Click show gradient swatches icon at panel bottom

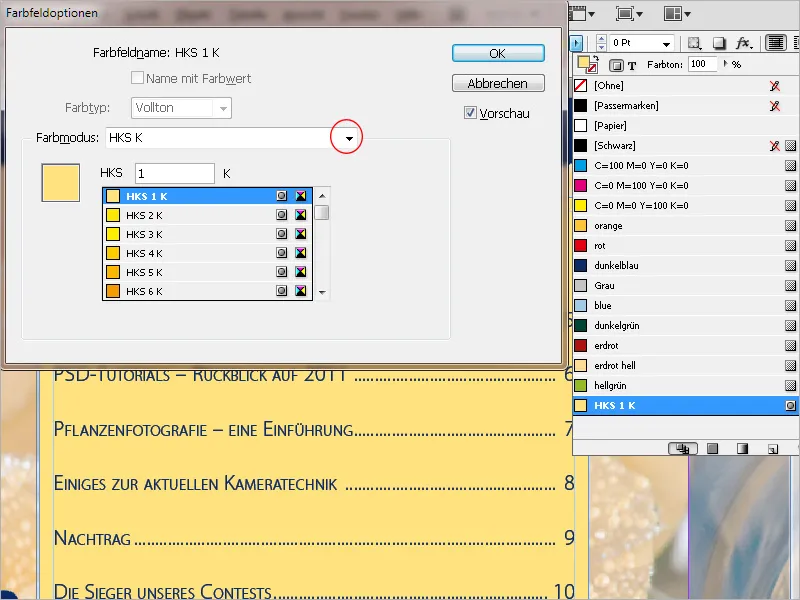coord(742,448)
